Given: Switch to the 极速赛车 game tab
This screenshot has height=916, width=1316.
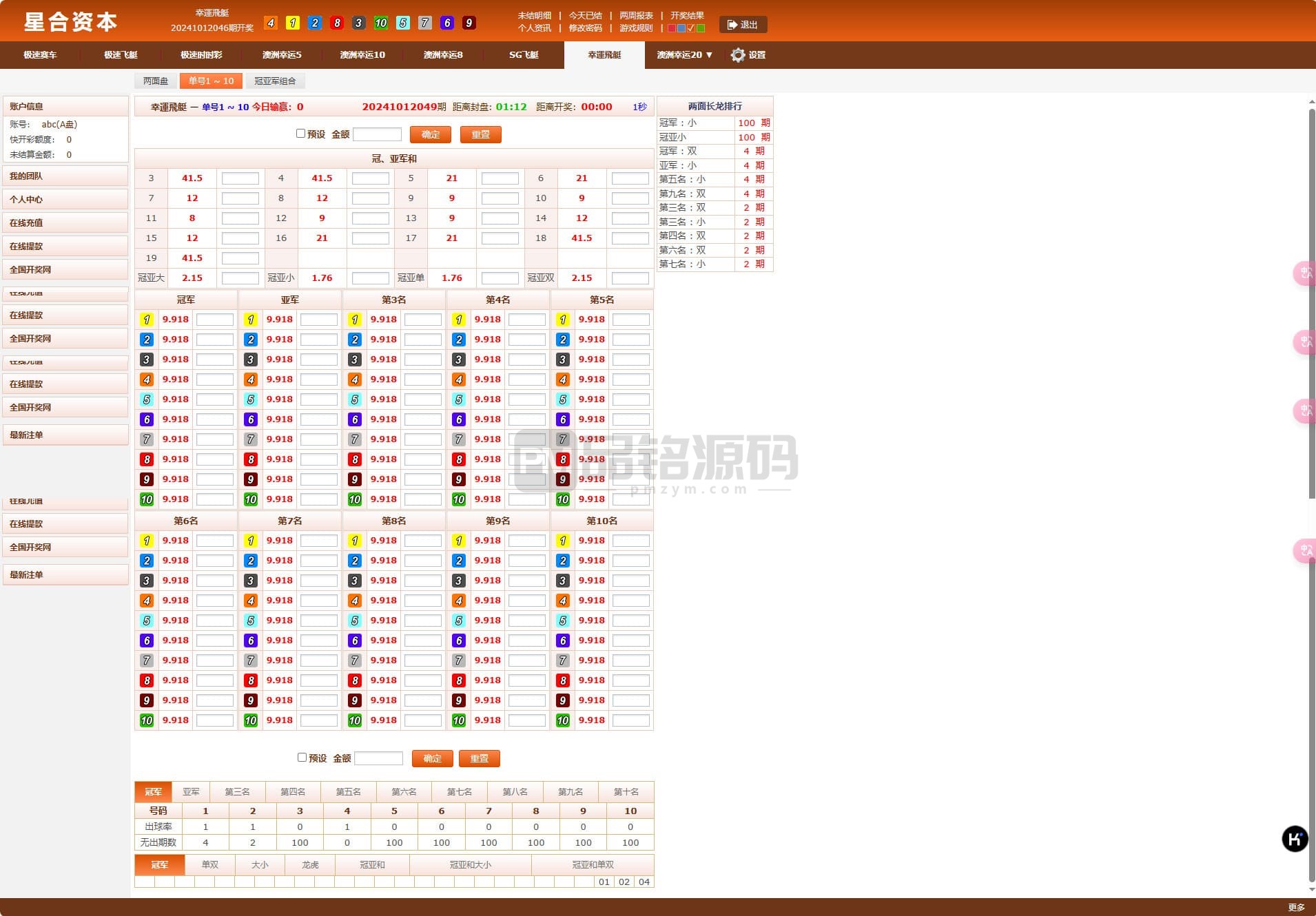Looking at the screenshot, I should (40, 55).
